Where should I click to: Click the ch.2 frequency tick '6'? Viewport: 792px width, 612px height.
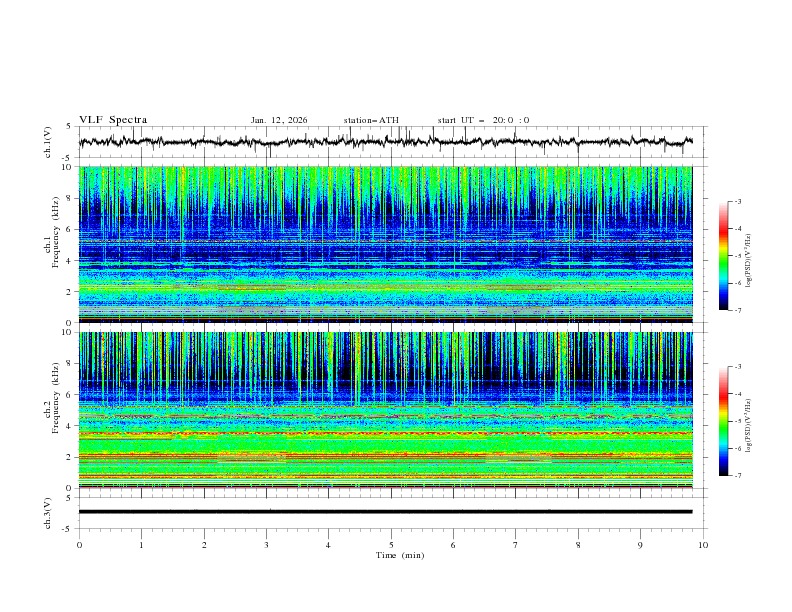(x=70, y=395)
